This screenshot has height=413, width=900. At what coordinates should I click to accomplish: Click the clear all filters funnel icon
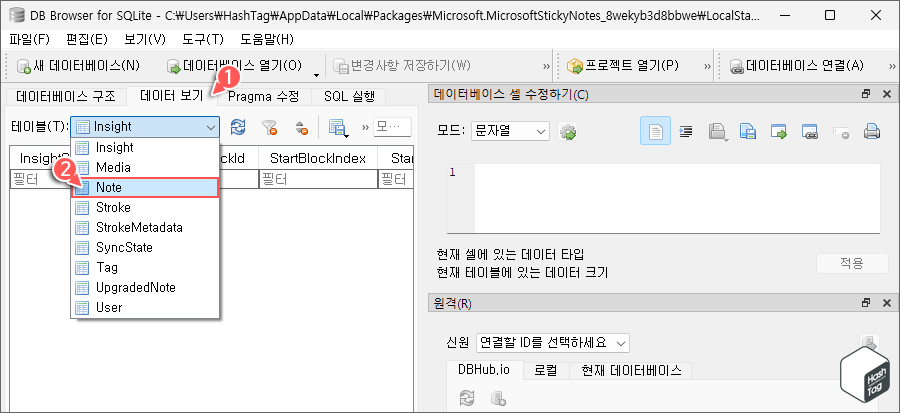click(269, 127)
